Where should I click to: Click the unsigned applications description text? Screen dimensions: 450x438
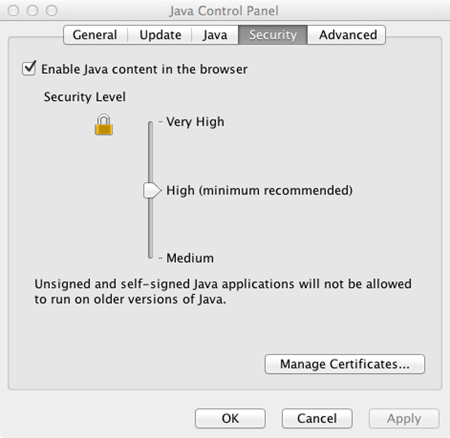(223, 291)
